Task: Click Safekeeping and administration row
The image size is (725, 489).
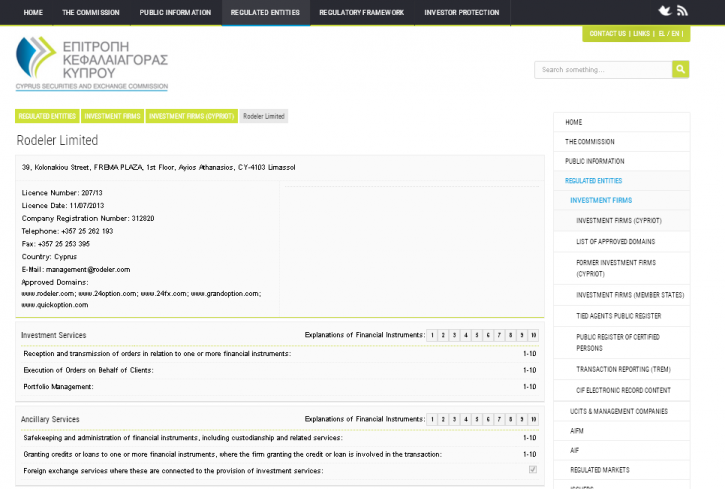Action: coord(280,438)
